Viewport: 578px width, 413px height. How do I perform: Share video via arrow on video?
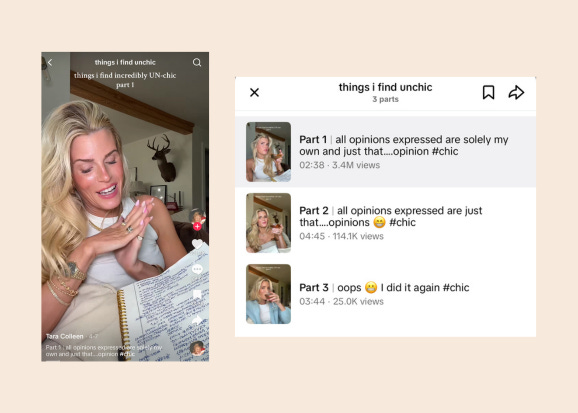point(198,320)
